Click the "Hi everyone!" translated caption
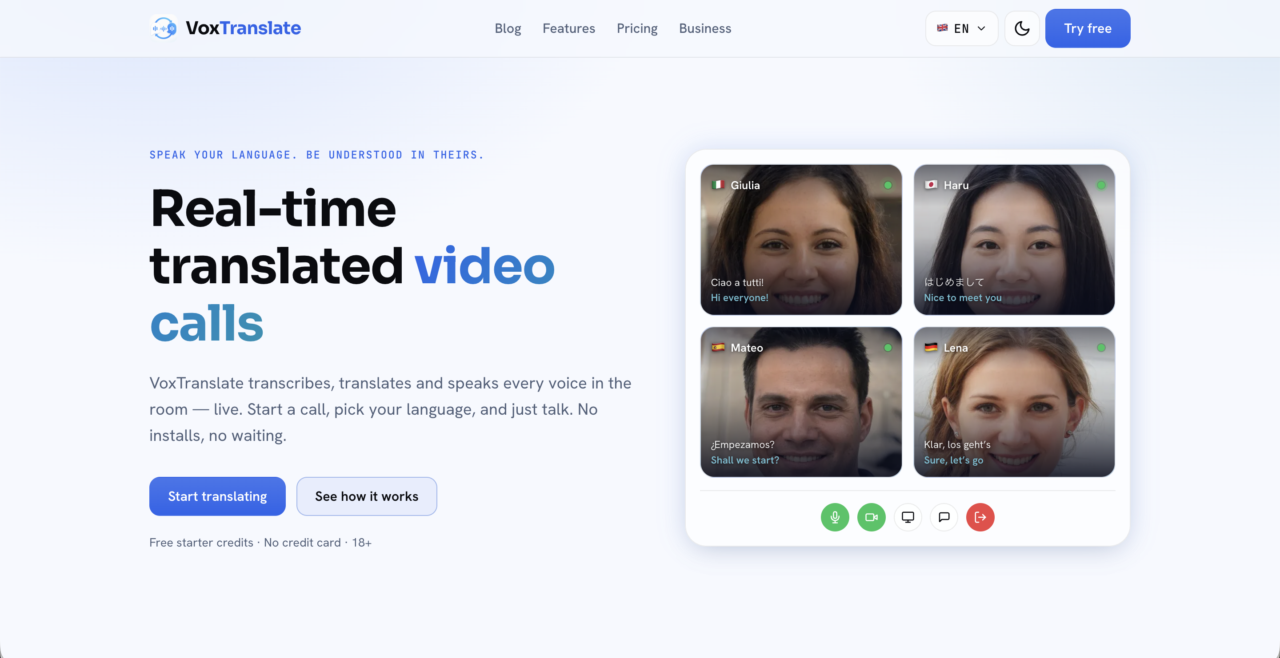 [x=739, y=298]
